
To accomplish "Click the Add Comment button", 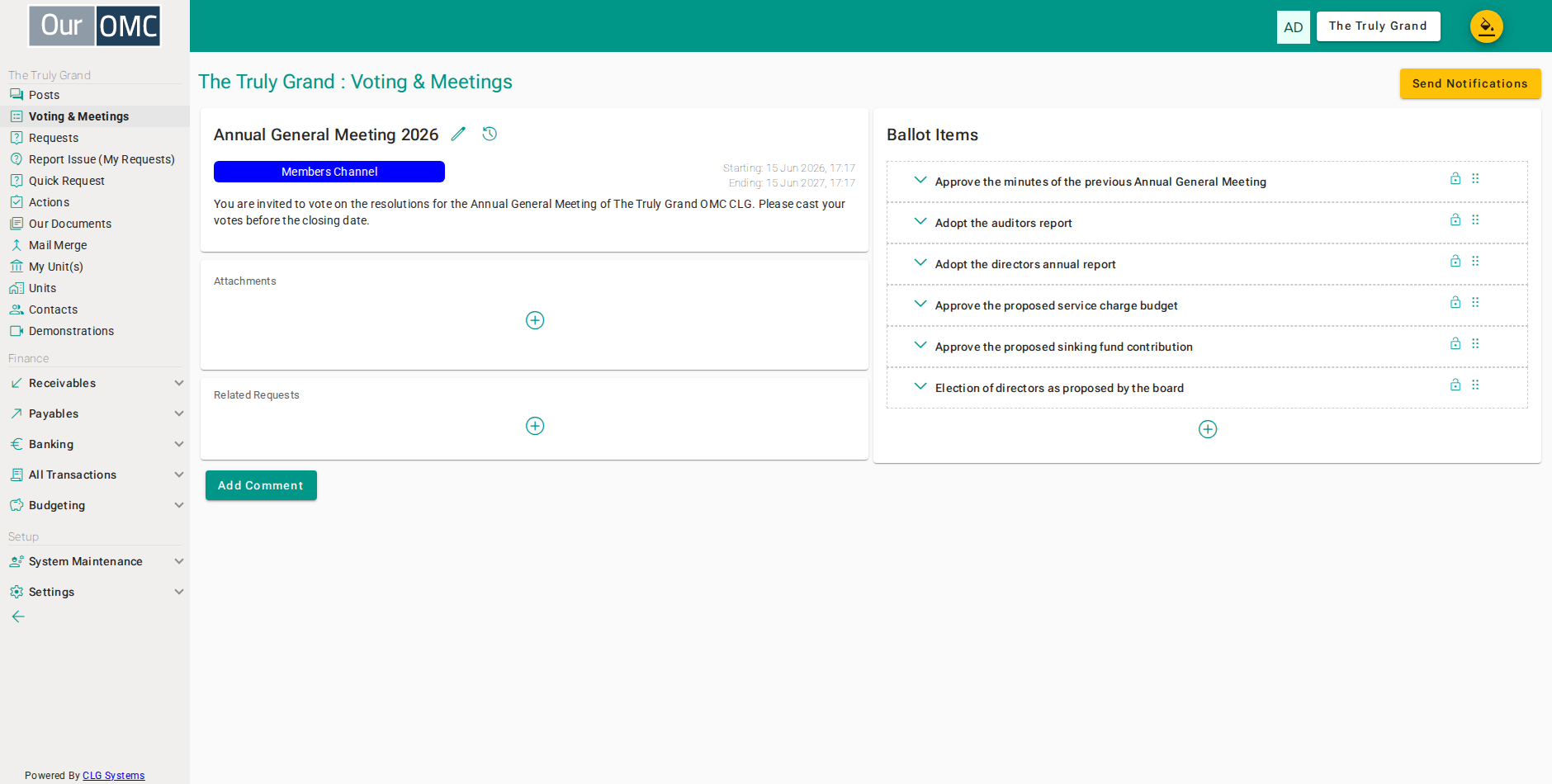I will coord(261,485).
